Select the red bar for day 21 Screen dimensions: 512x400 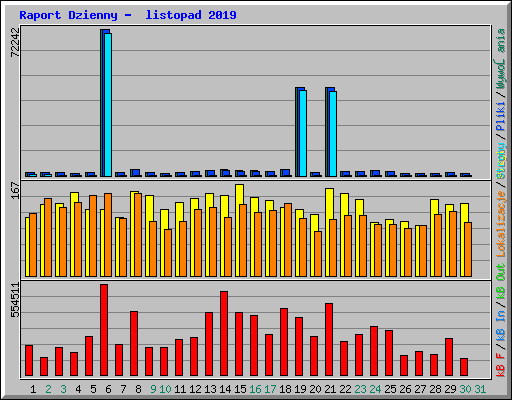(329, 340)
